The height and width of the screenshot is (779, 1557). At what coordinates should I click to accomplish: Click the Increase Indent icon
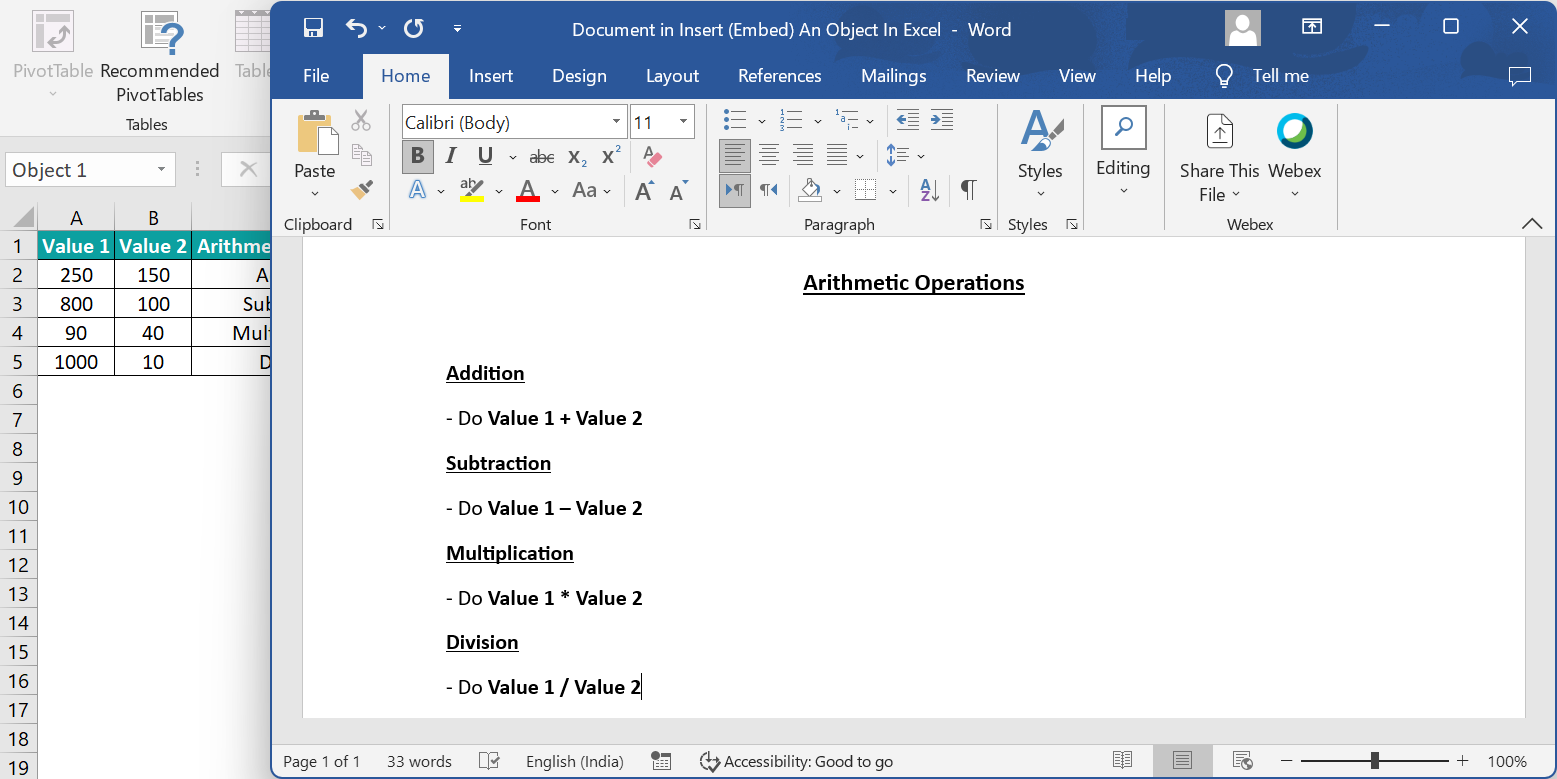[x=941, y=121]
